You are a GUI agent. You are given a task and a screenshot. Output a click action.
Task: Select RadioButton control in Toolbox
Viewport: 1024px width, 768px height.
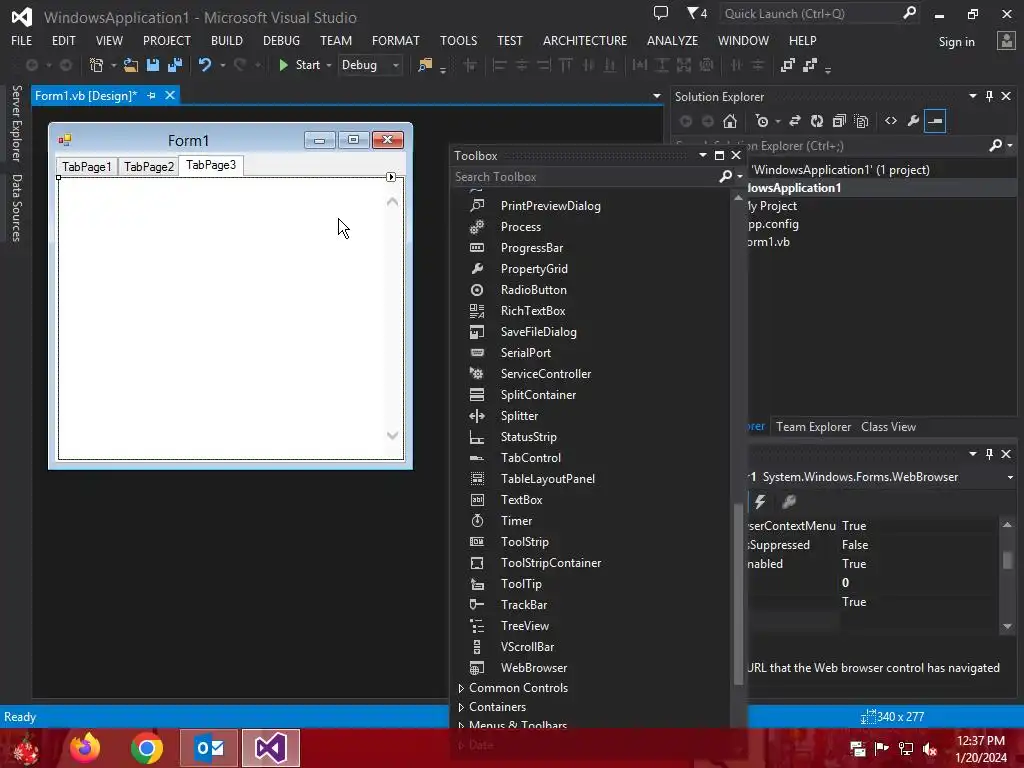[x=533, y=290]
